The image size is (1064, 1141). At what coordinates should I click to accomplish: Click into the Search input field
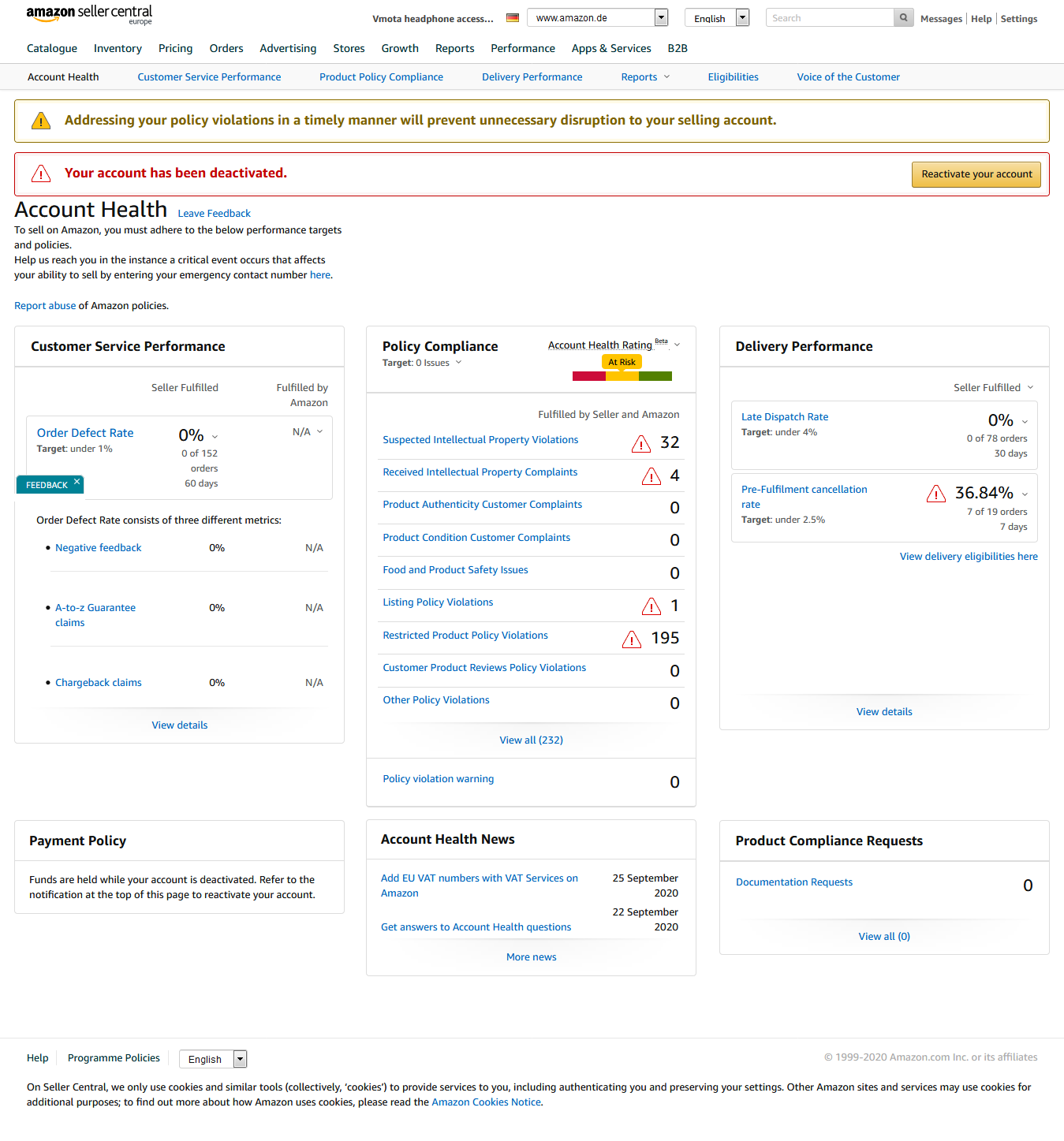pos(829,18)
